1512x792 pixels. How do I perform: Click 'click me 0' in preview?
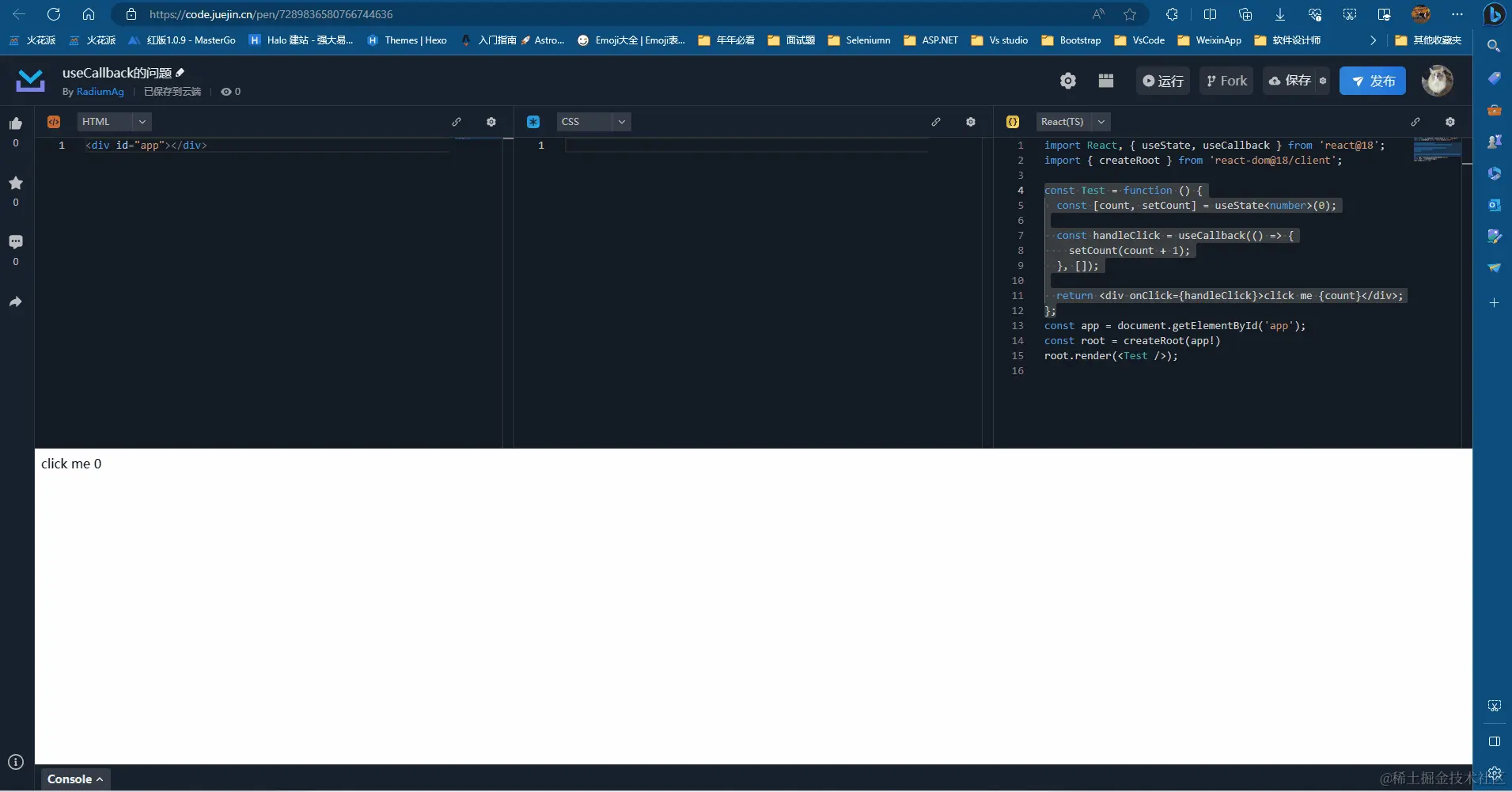(x=71, y=464)
